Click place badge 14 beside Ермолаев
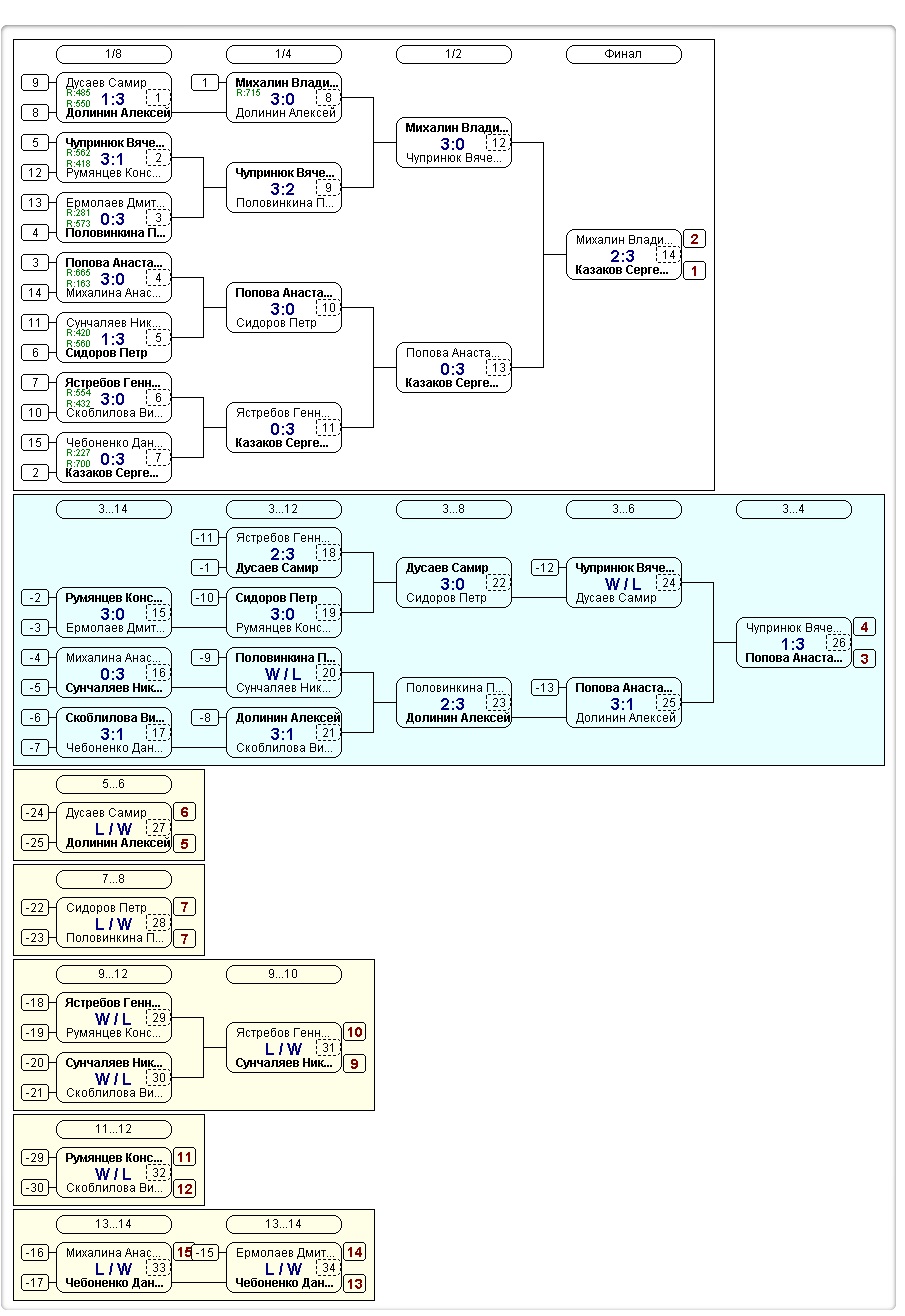The width and height of the screenshot is (905, 1316). pyautogui.click(x=354, y=1252)
